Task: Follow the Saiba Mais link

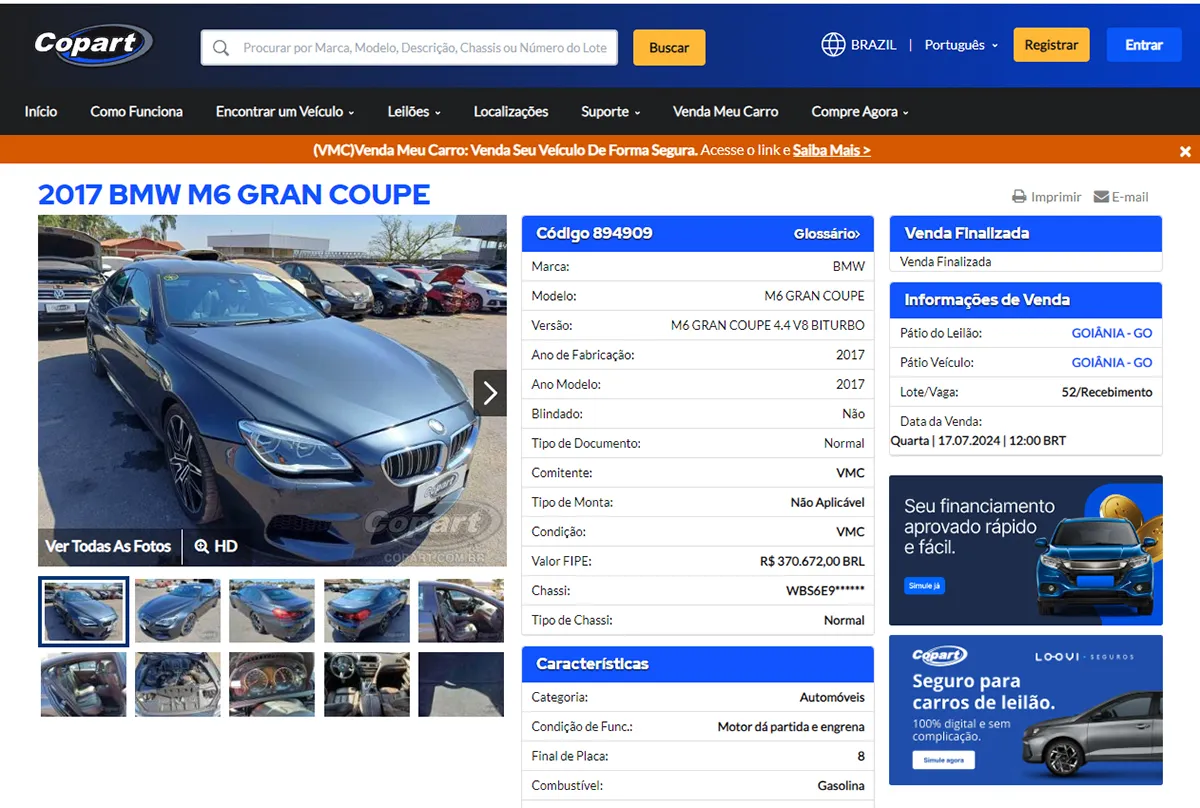Action: point(831,150)
